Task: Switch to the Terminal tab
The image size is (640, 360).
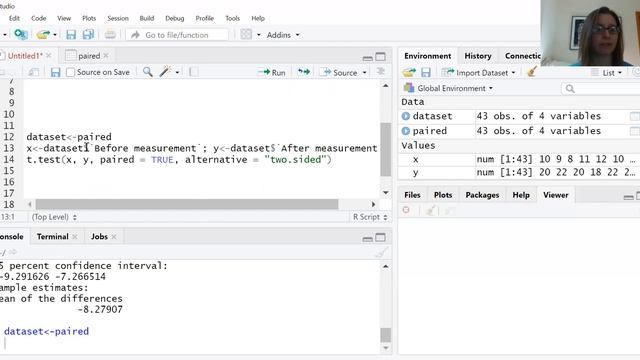Action: click(x=52, y=237)
